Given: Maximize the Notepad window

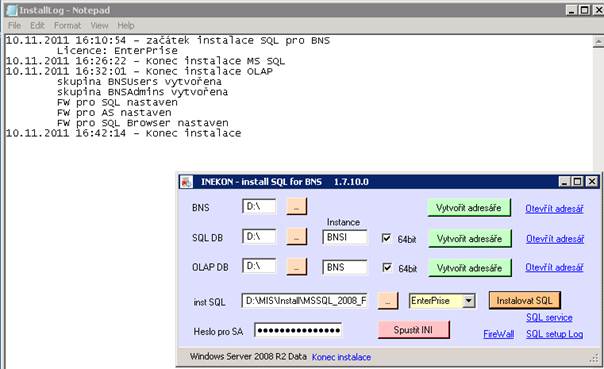Looking at the screenshot, I should [x=585, y=10].
